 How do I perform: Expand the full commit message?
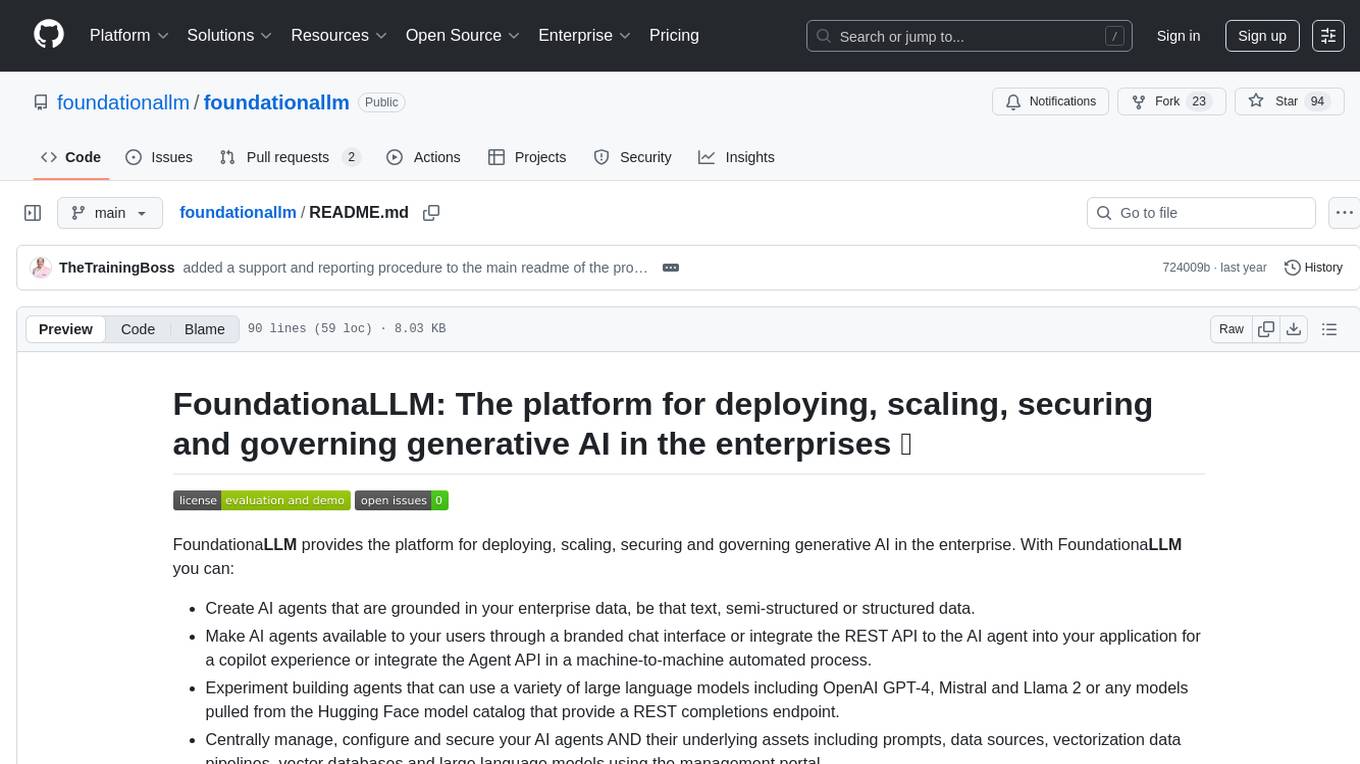(x=671, y=268)
